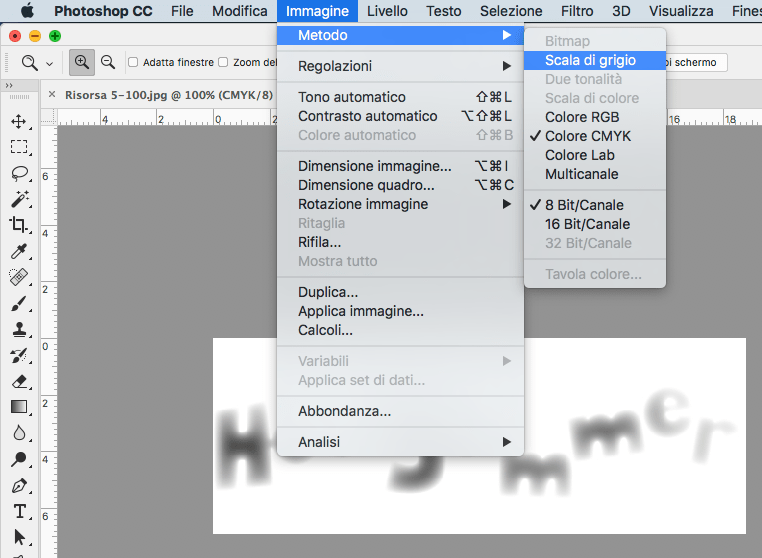Expand the toolbar with double chevron

click(x=9, y=86)
